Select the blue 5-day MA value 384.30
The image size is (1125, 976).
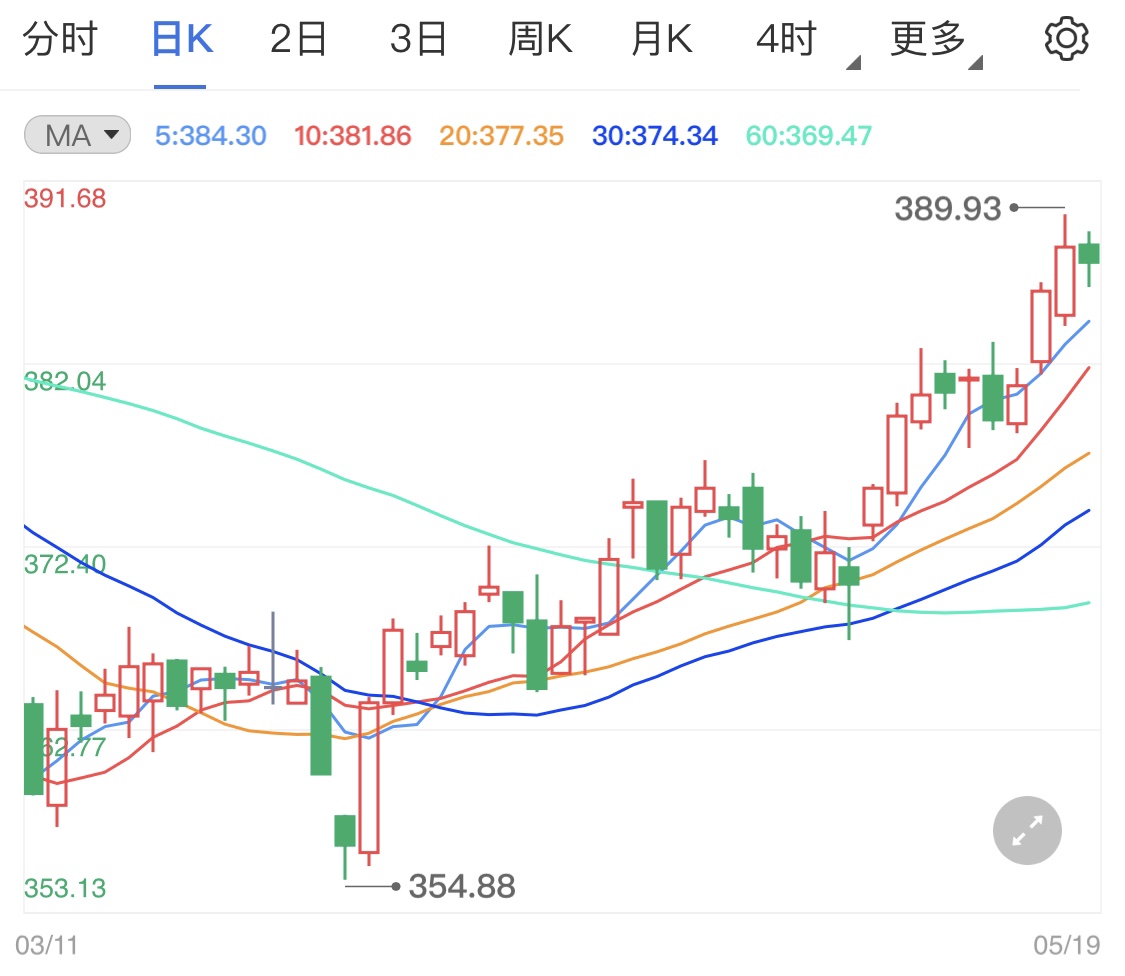pos(210,136)
